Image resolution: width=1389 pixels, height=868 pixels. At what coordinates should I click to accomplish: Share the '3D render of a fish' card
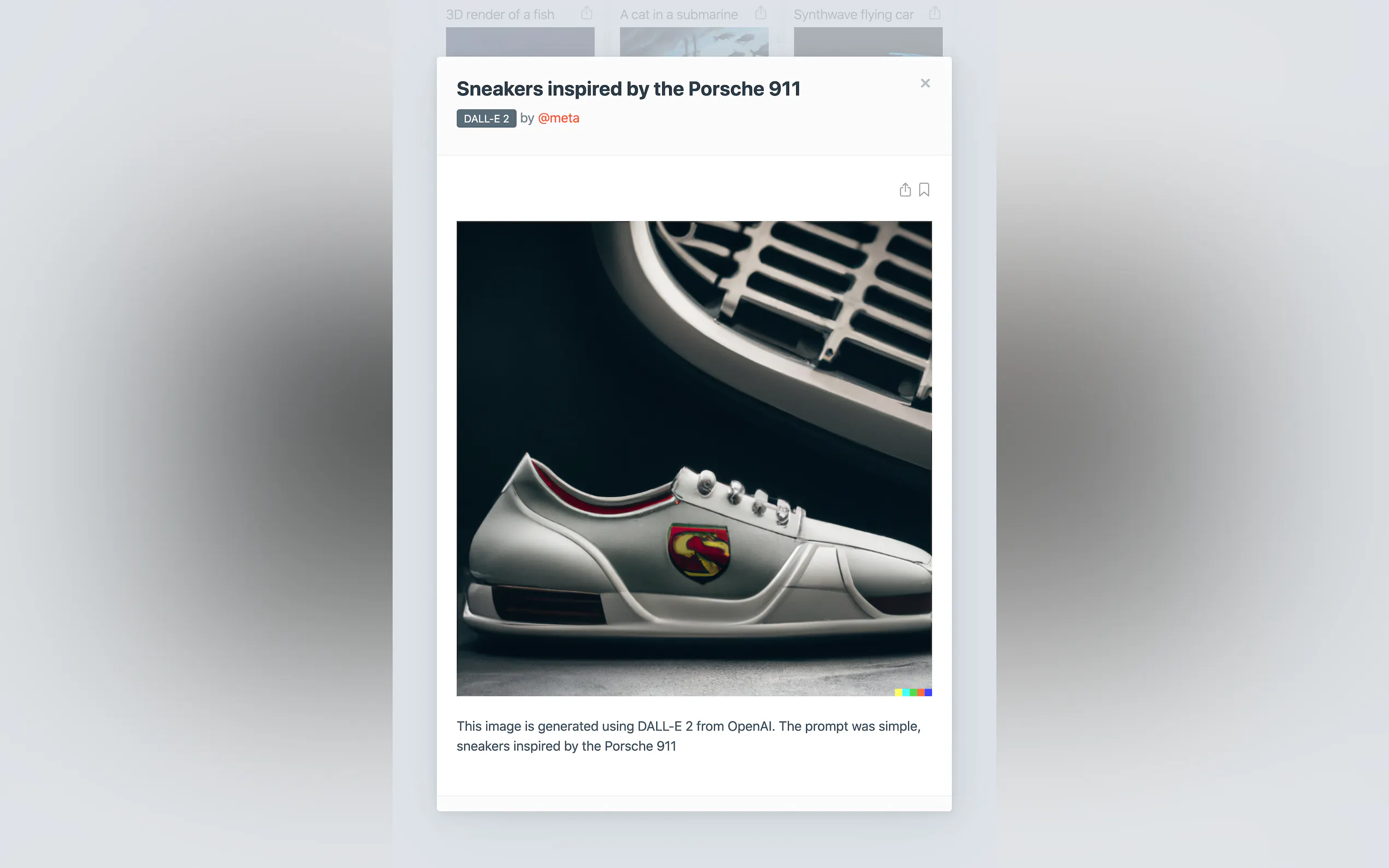(x=586, y=13)
